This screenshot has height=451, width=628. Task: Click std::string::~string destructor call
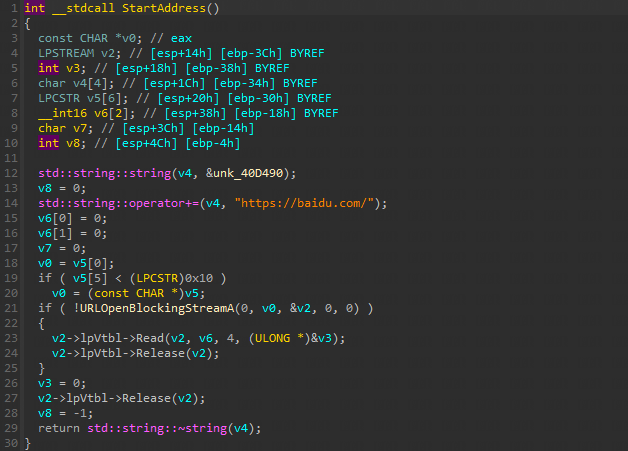[x=157, y=428]
